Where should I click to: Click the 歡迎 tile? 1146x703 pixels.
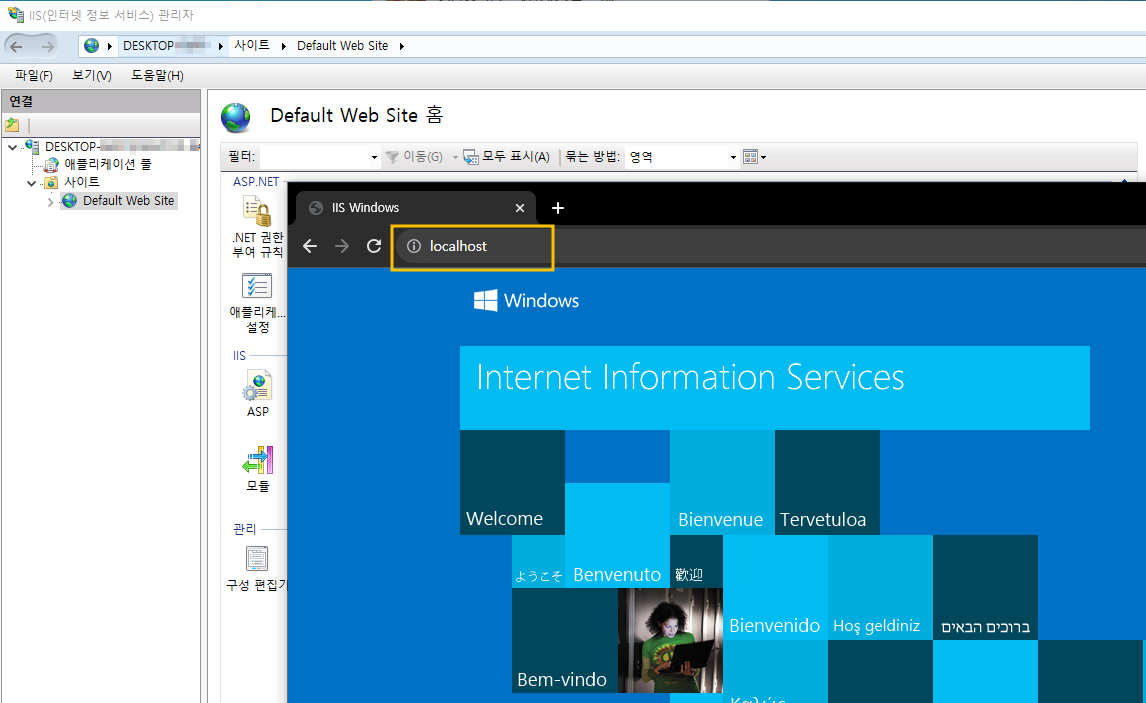click(697, 561)
